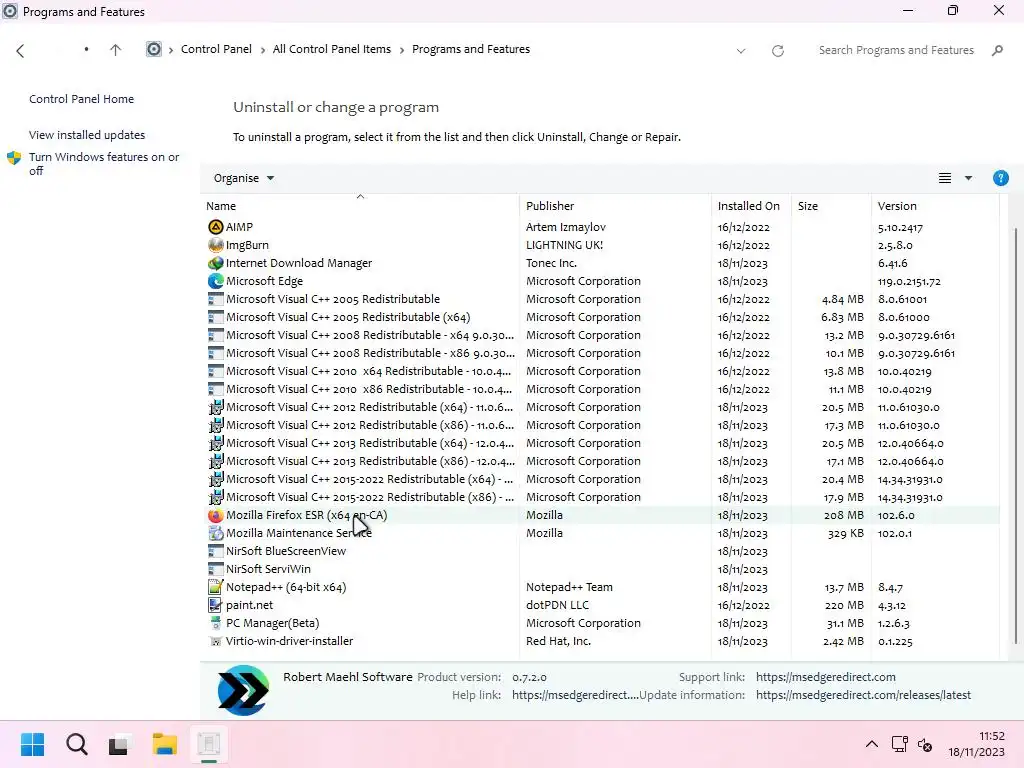The height and width of the screenshot is (768, 1024).
Task: Open Turn Windows features on or off
Action: [x=104, y=163]
